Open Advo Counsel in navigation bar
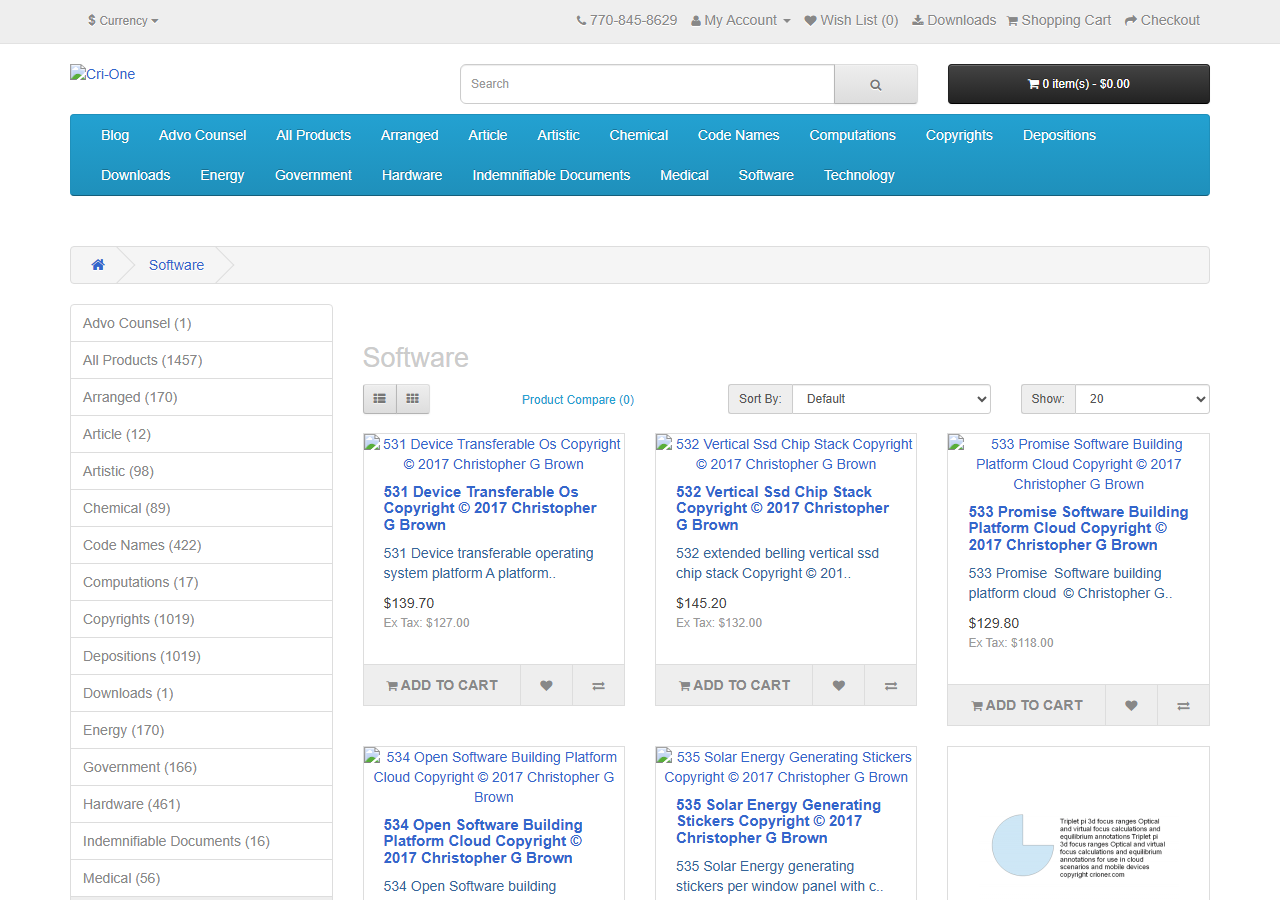The width and height of the screenshot is (1280, 900). click(x=203, y=135)
